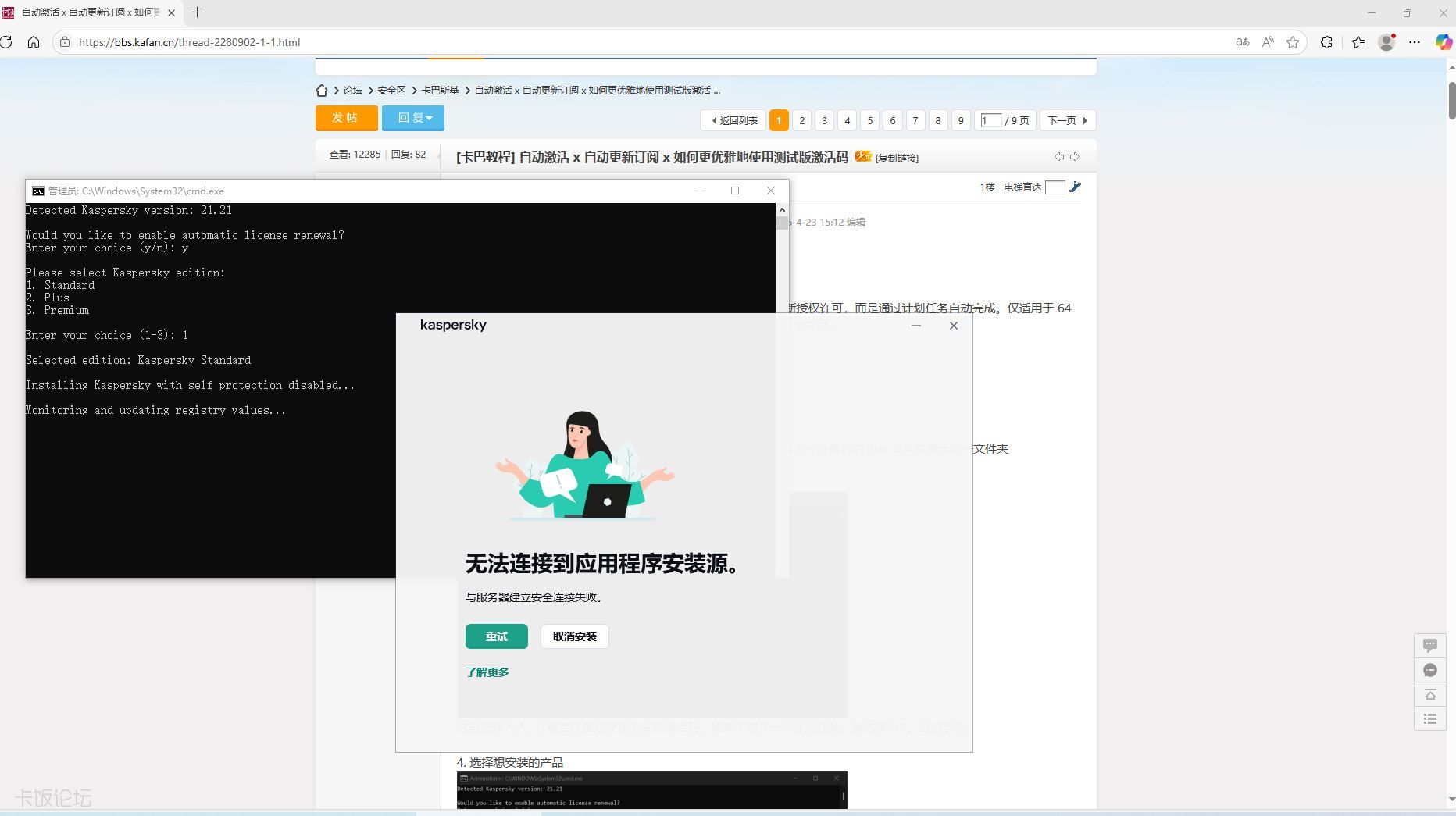Click the forum home icon in breadcrumb
Image resolution: width=1456 pixels, height=816 pixels.
click(322, 91)
